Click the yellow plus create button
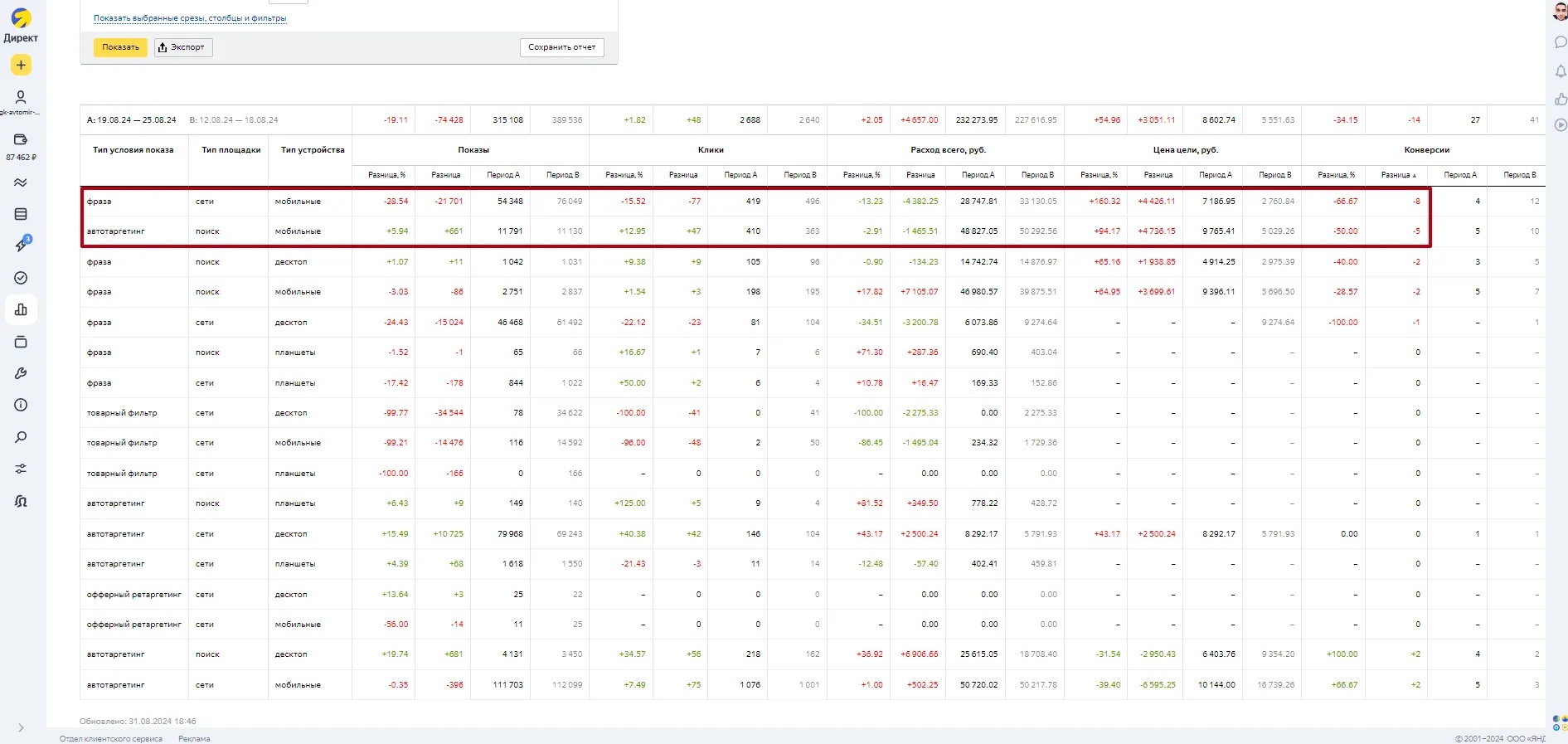This screenshot has width=1568, height=744. coord(21,65)
